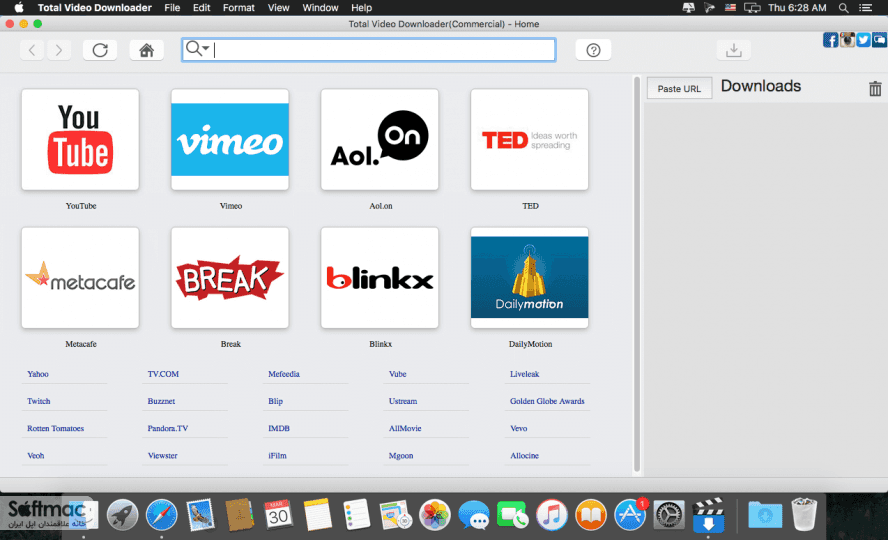Clear downloads with the trash can icon
Image resolution: width=888 pixels, height=540 pixels.
875,89
